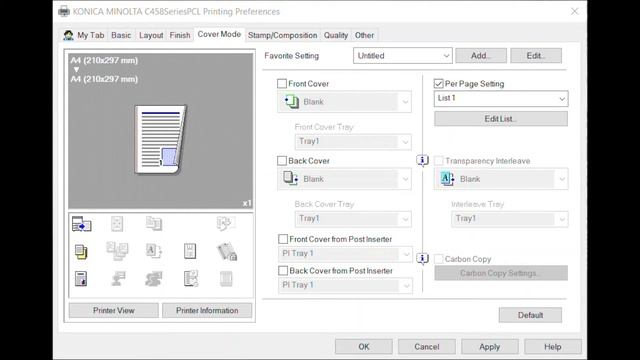The image size is (640, 360).
Task: Open the Interleave Tray dropdown
Action: click(x=509, y=218)
